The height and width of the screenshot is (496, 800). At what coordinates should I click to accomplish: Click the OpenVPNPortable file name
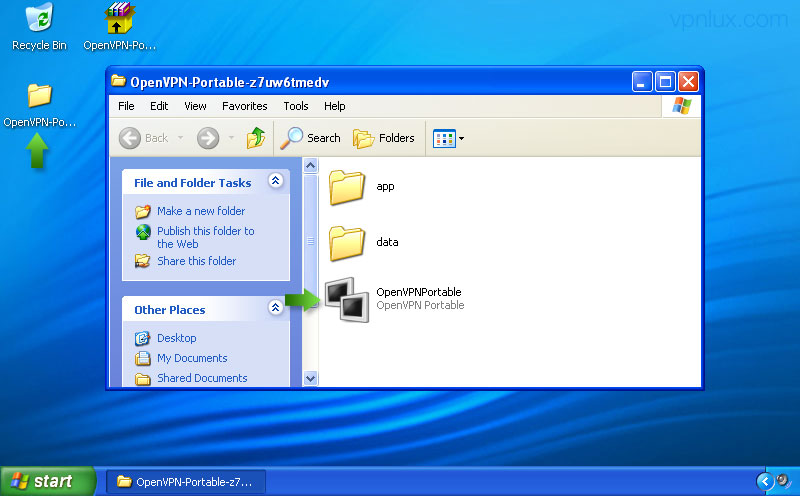pyautogui.click(x=418, y=292)
